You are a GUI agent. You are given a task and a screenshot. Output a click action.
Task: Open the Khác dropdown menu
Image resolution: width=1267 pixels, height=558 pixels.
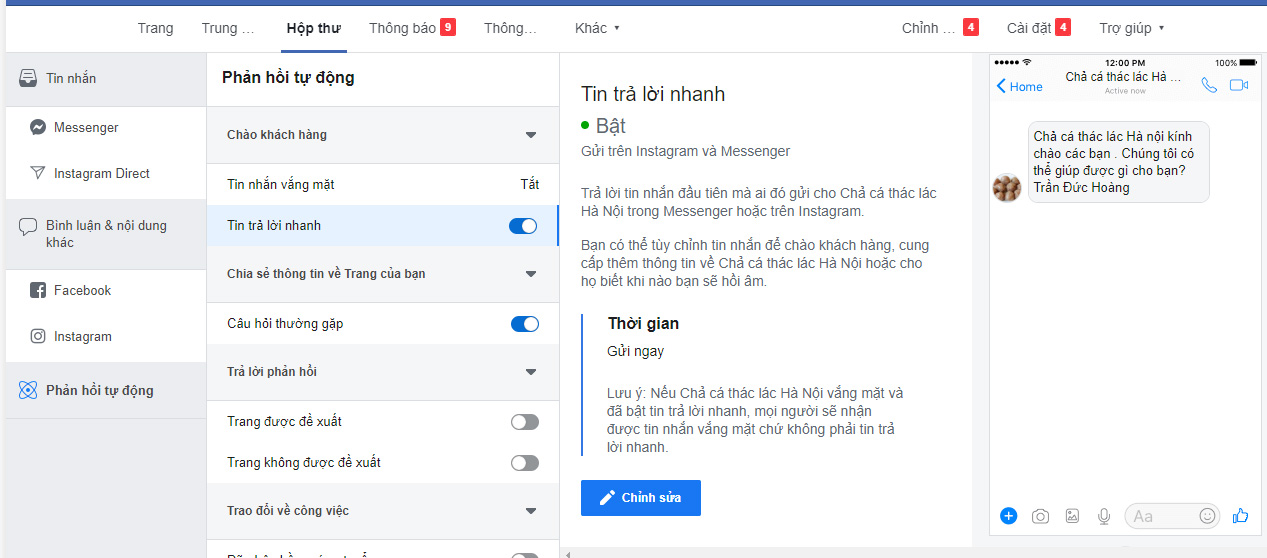pyautogui.click(x=597, y=28)
